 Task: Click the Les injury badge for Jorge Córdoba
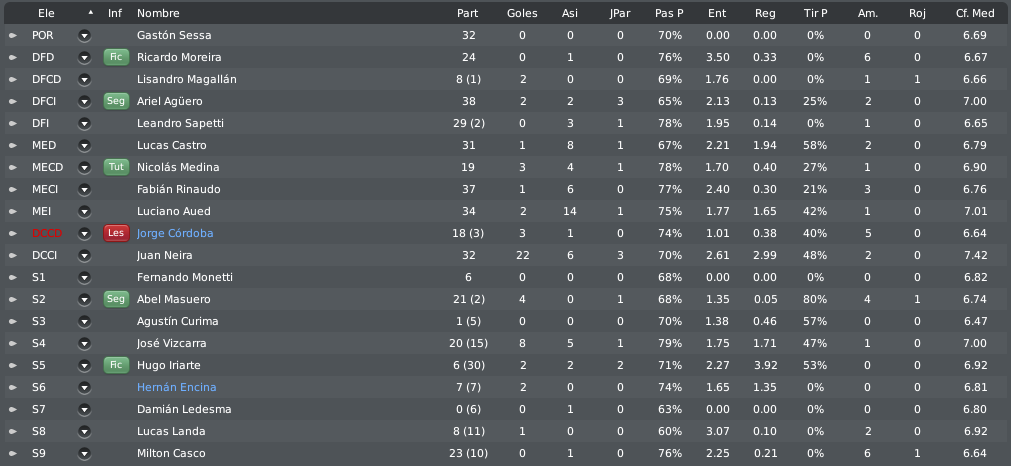pos(116,233)
